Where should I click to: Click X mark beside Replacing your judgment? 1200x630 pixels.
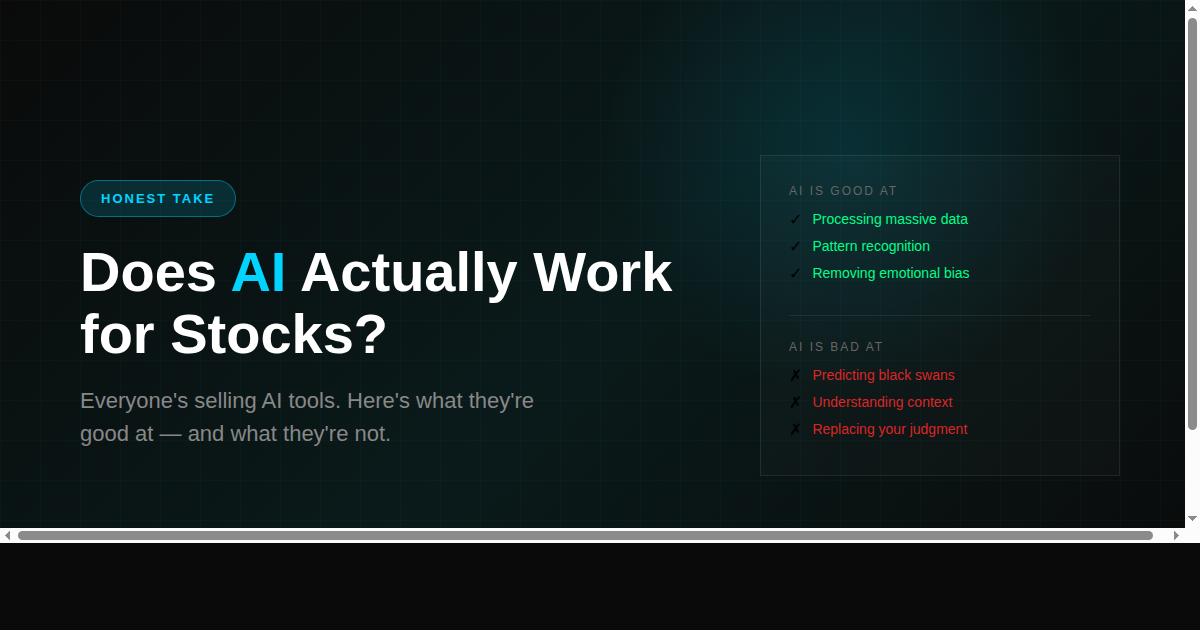pos(795,429)
